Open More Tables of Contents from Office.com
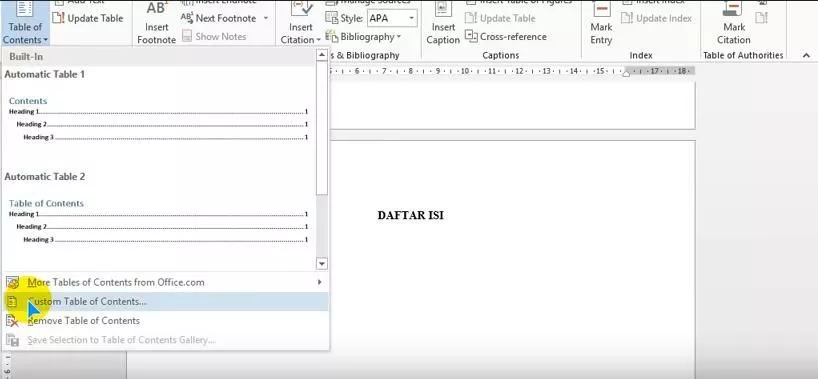 coord(165,282)
